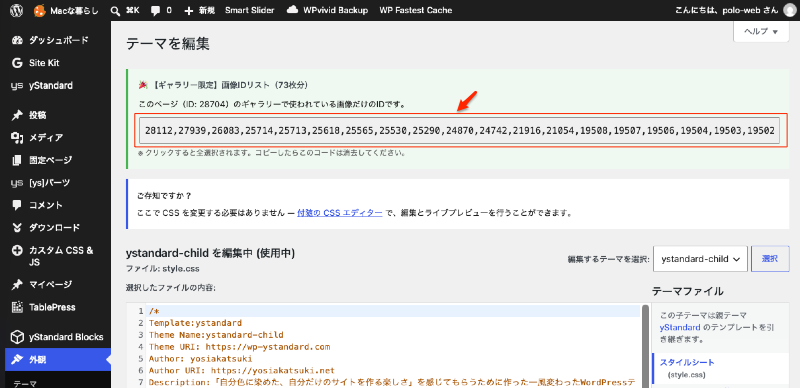800x388 pixels.
Task: Click the Theme Name:ystandard-child line
Action: [216, 335]
